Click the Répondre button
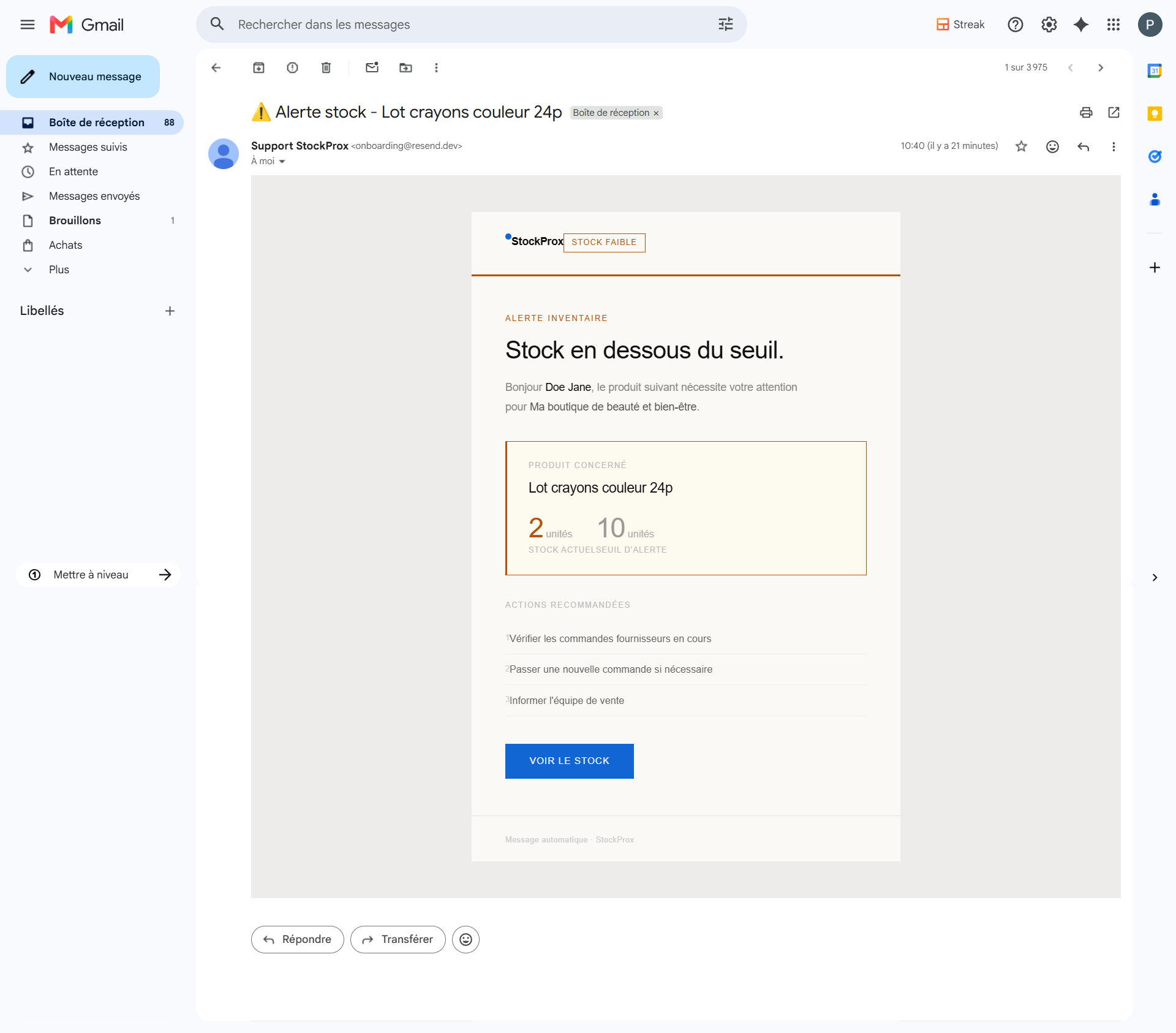Viewport: 1176px width, 1033px height. coord(297,939)
